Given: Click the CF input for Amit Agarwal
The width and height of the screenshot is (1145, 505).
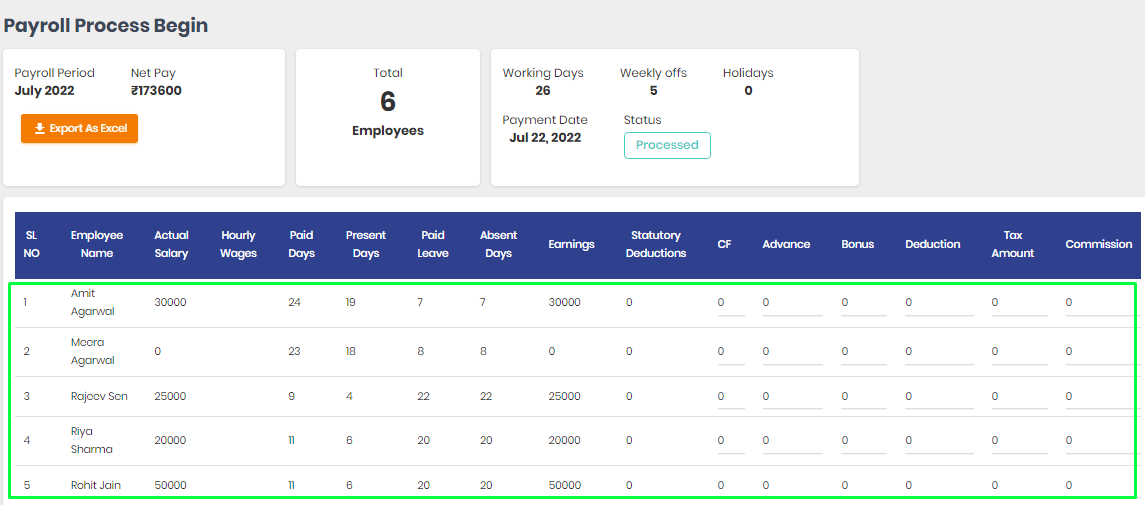Looking at the screenshot, I should pyautogui.click(x=731, y=304).
